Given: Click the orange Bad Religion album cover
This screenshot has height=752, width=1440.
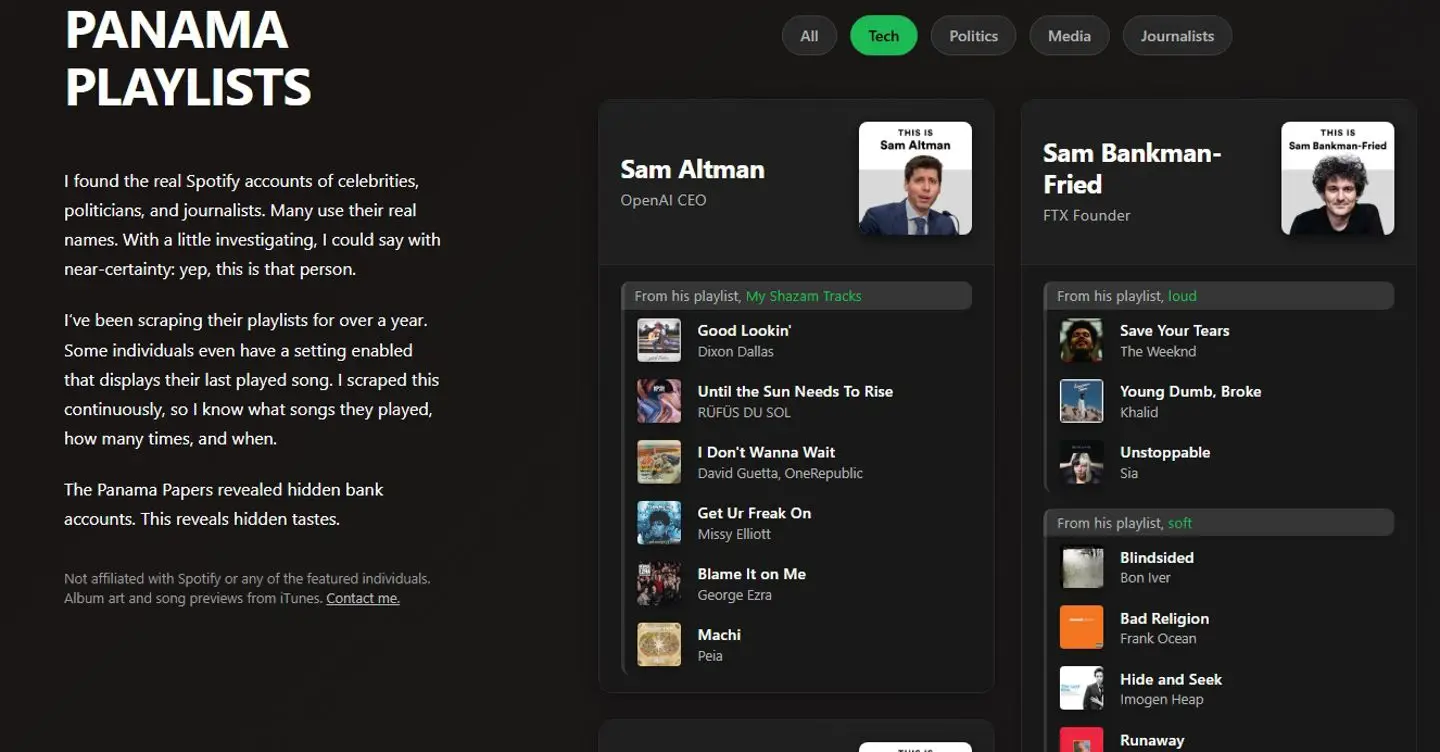Looking at the screenshot, I should (1081, 628).
